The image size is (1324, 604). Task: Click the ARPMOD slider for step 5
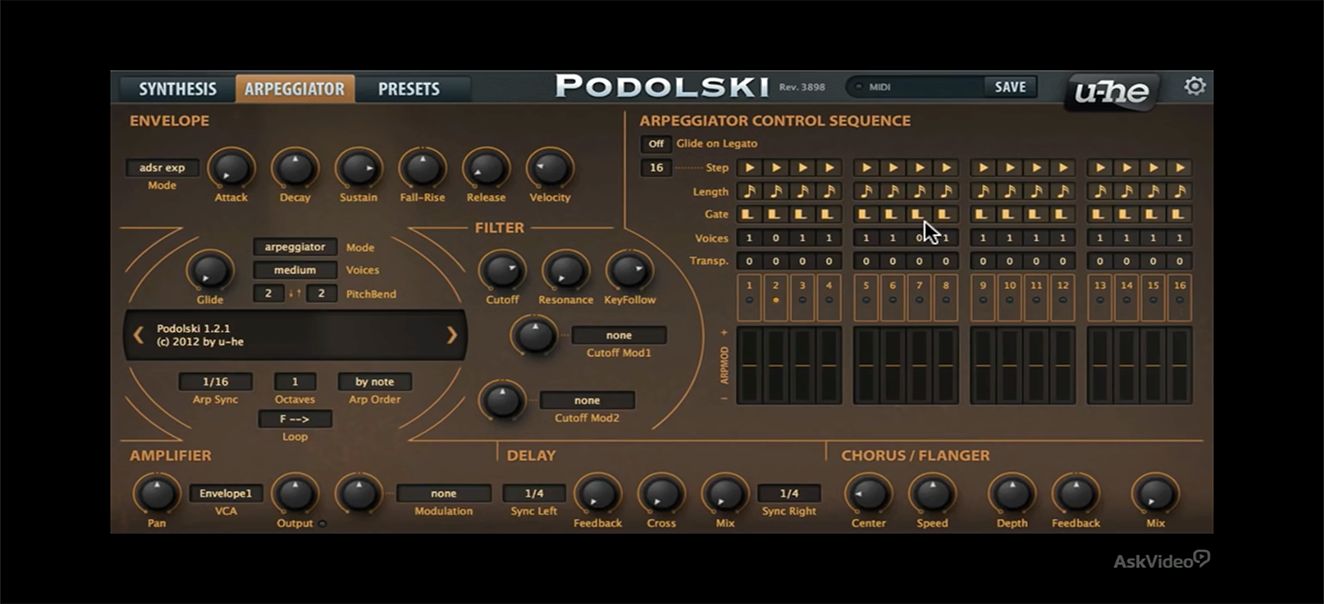click(x=866, y=365)
